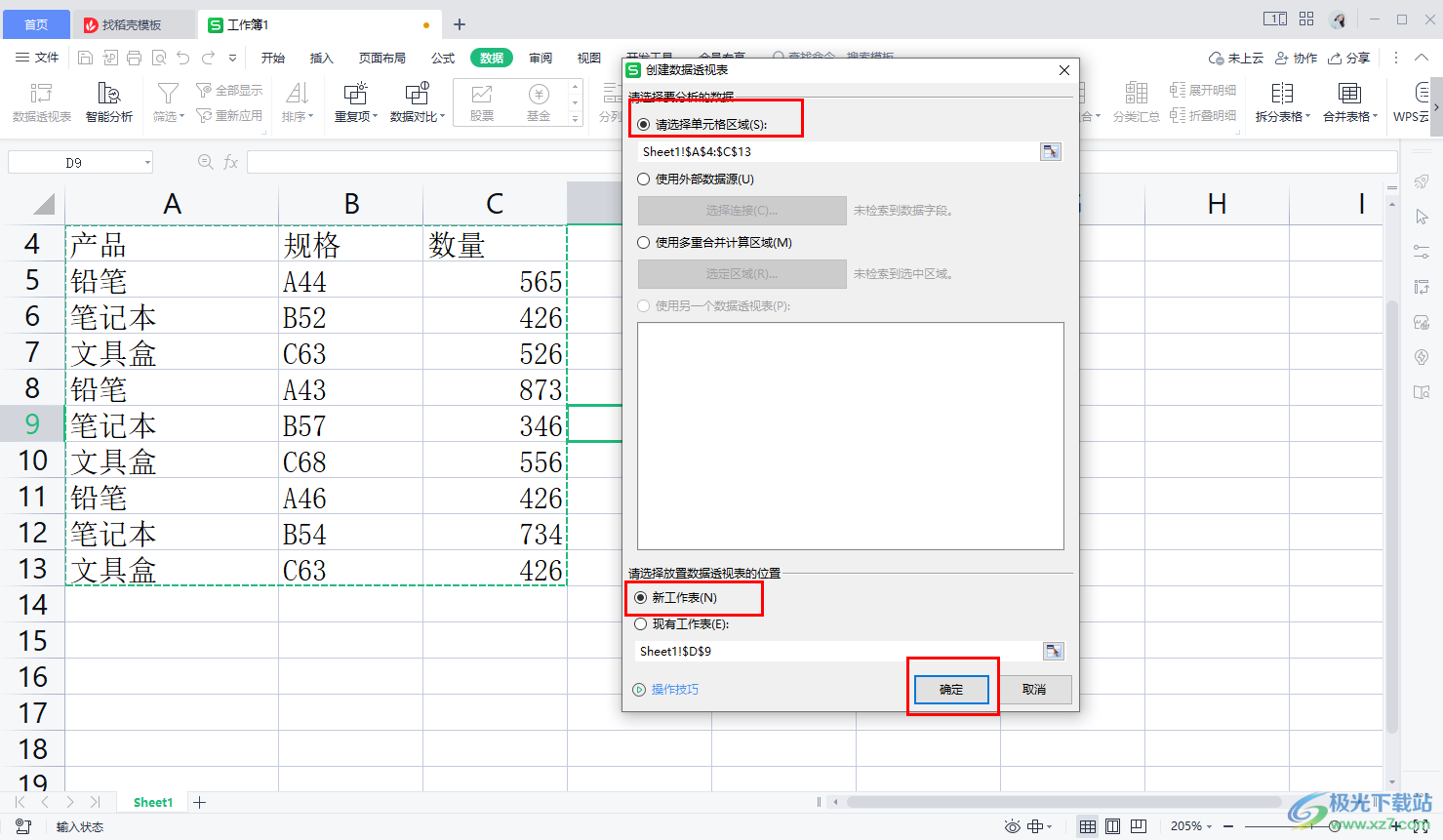Close the 创建数据透视表 dialog
Image resolution: width=1443 pixels, height=840 pixels.
(x=1064, y=70)
